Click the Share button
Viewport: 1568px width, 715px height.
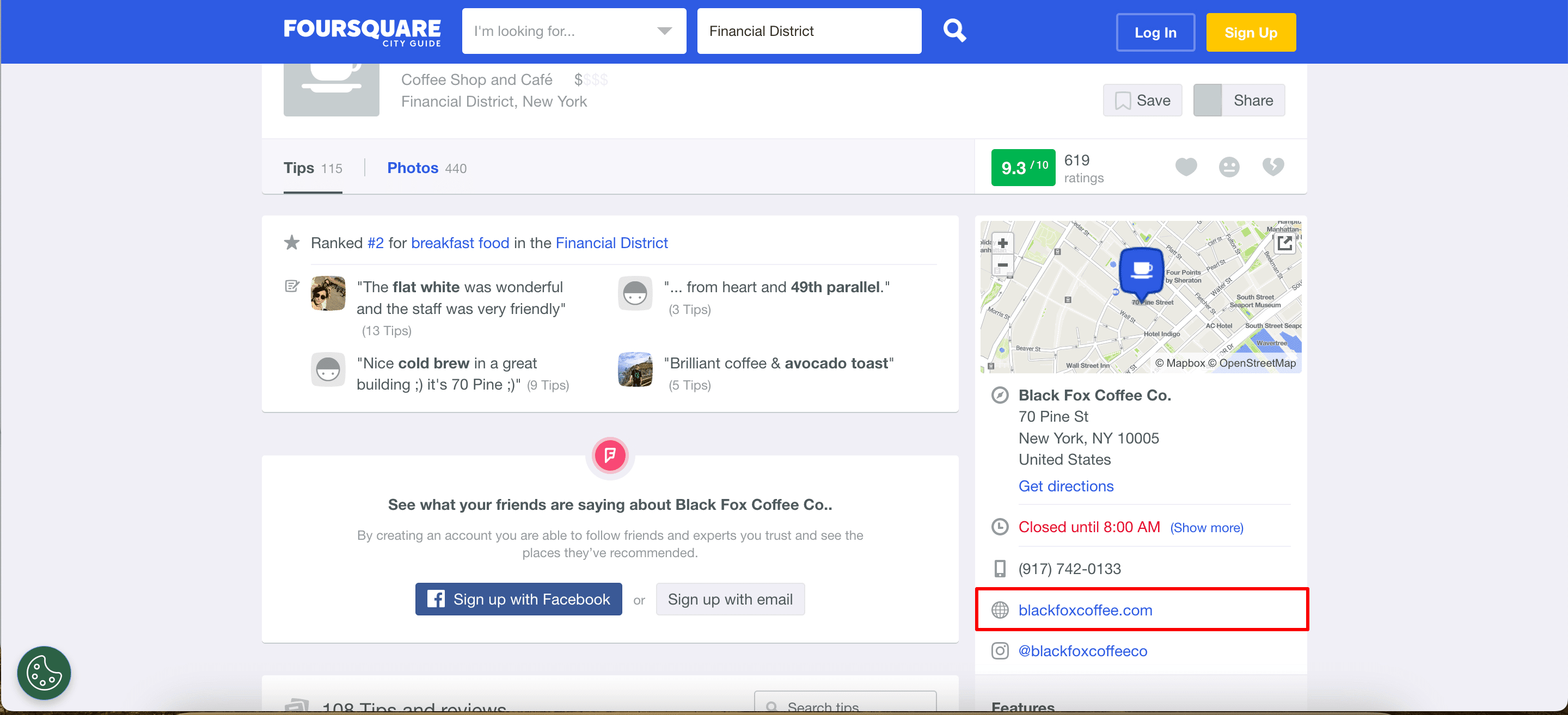1239,101
